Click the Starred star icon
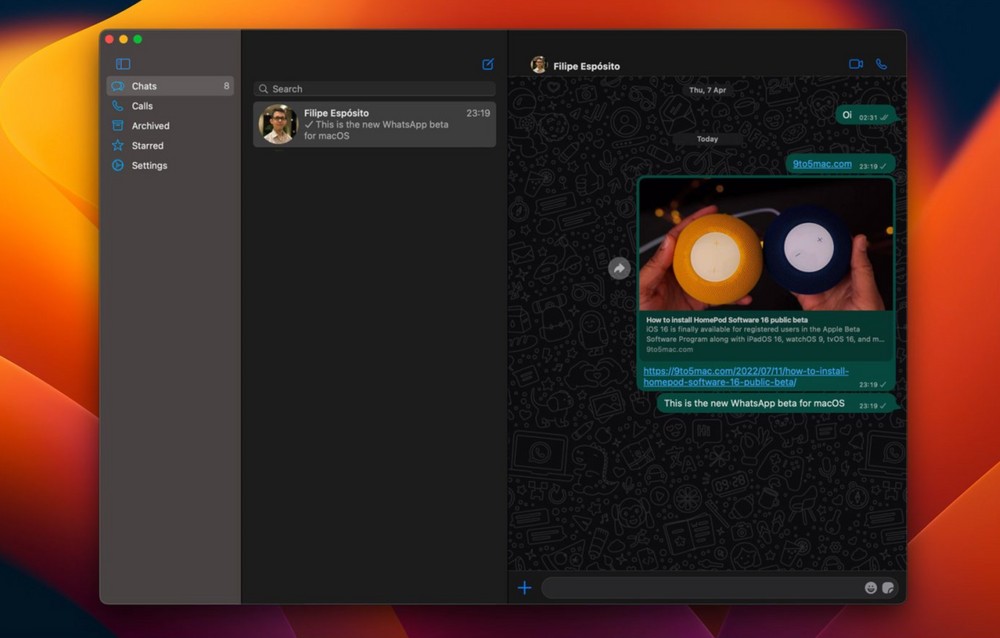Screen dimensions: 1000x638 [x=118, y=145]
